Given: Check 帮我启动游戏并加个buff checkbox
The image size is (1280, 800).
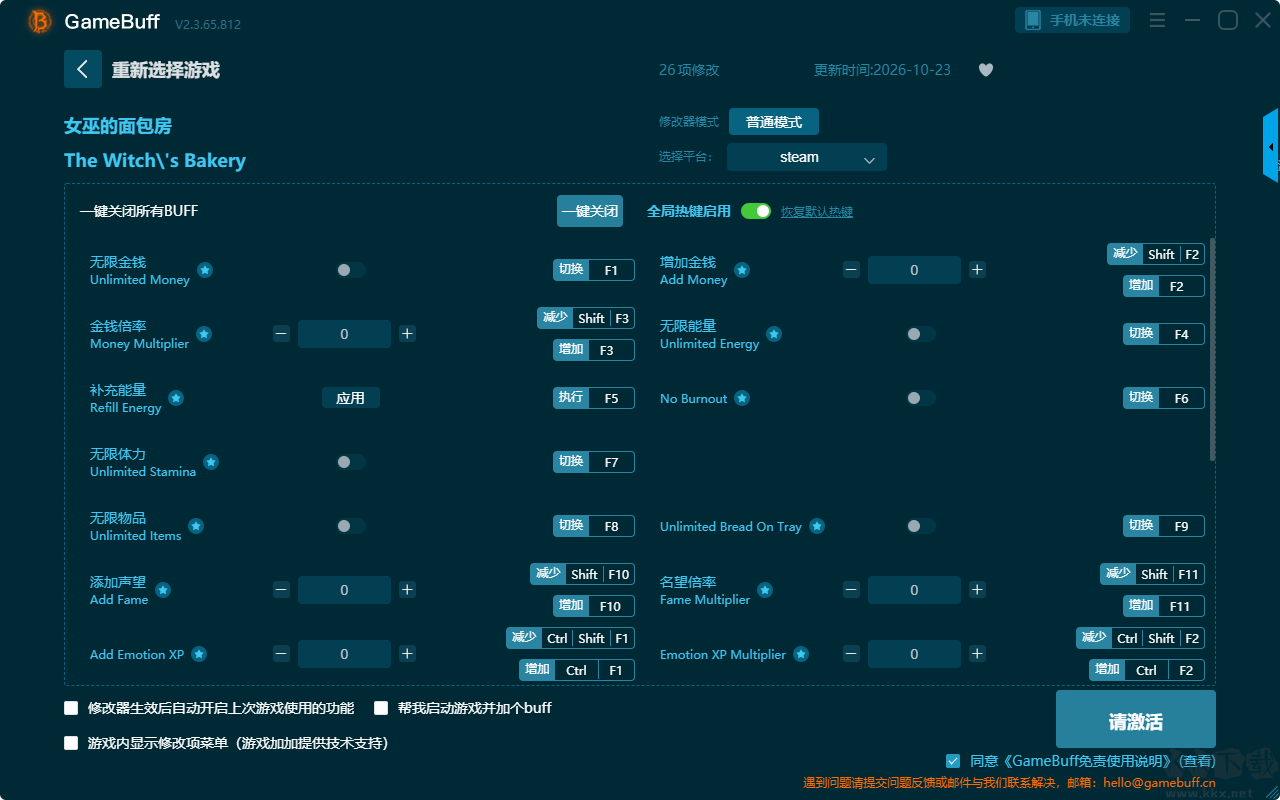Looking at the screenshot, I should click(381, 708).
